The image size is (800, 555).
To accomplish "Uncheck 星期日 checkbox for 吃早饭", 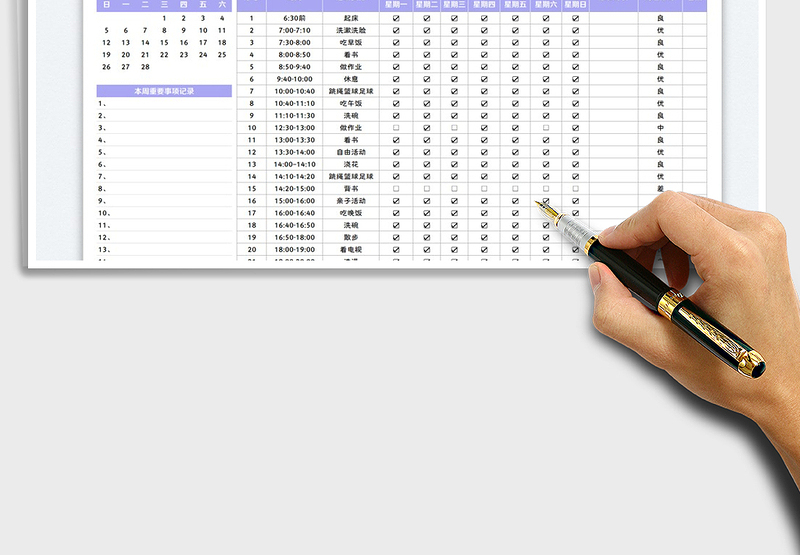I will (x=575, y=43).
